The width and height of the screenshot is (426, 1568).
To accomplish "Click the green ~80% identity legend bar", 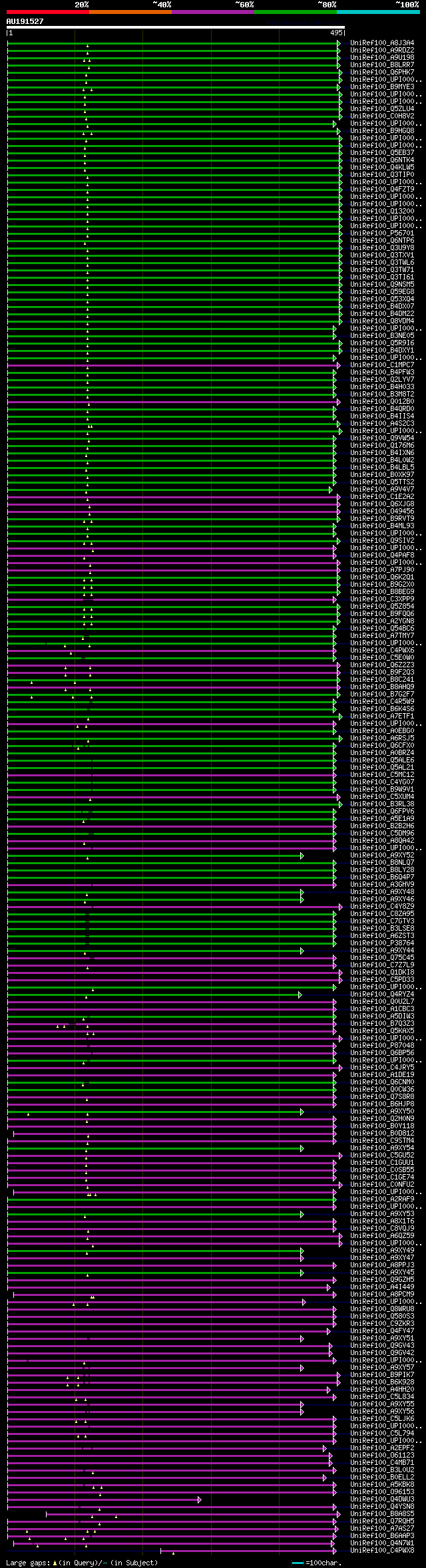I will click(296, 12).
